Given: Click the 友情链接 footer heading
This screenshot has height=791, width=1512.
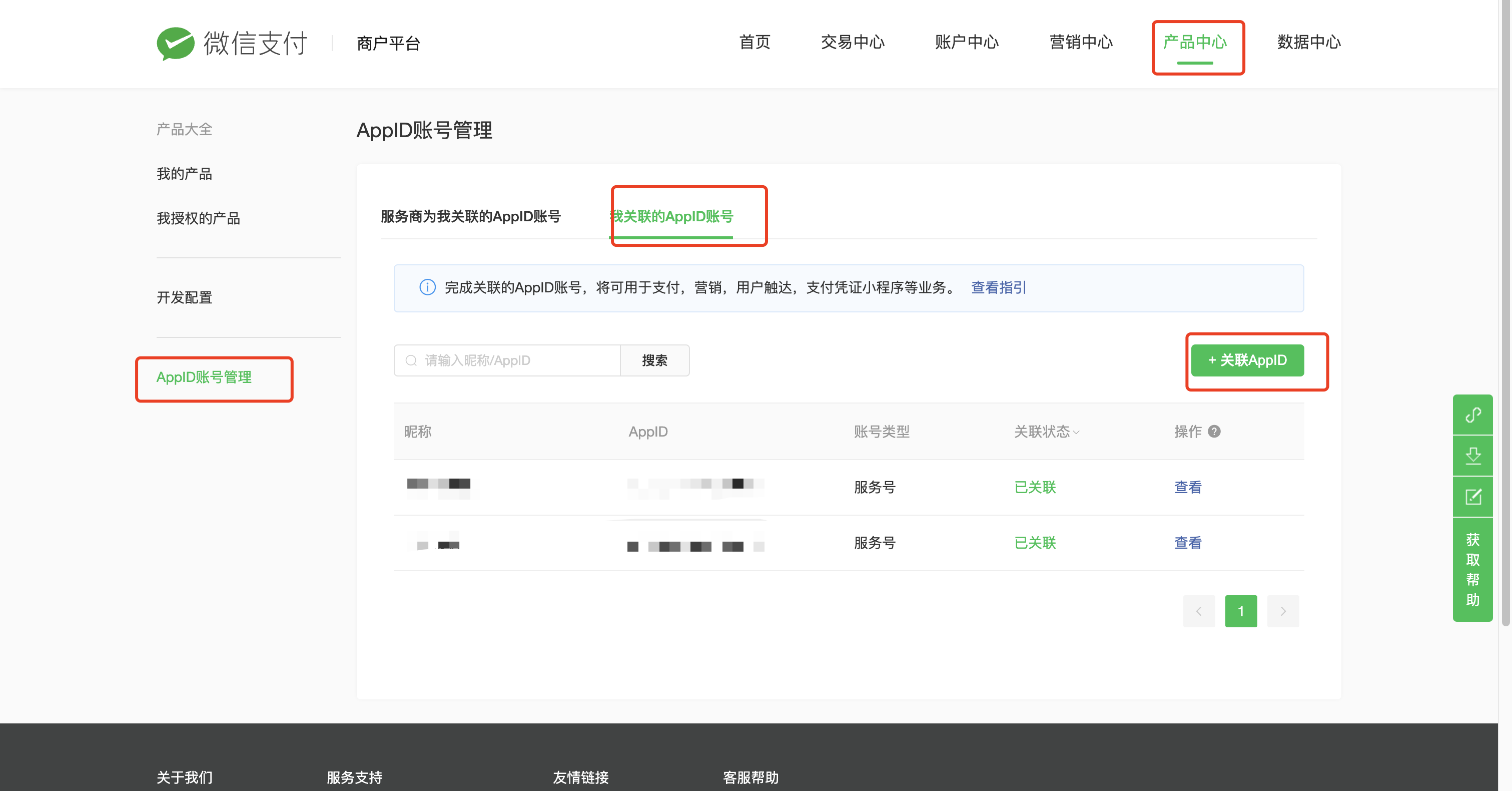Looking at the screenshot, I should (x=580, y=777).
